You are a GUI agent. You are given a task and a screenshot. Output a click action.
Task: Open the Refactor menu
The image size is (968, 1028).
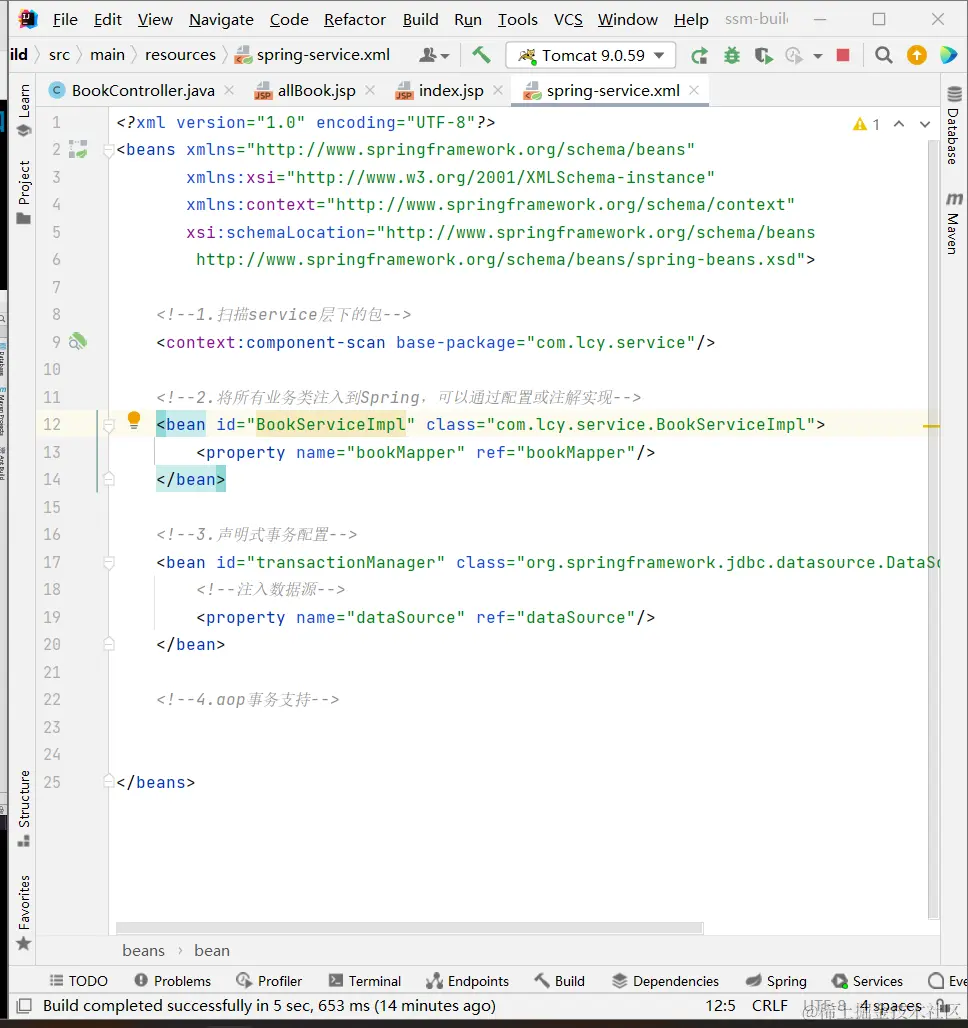pos(355,20)
